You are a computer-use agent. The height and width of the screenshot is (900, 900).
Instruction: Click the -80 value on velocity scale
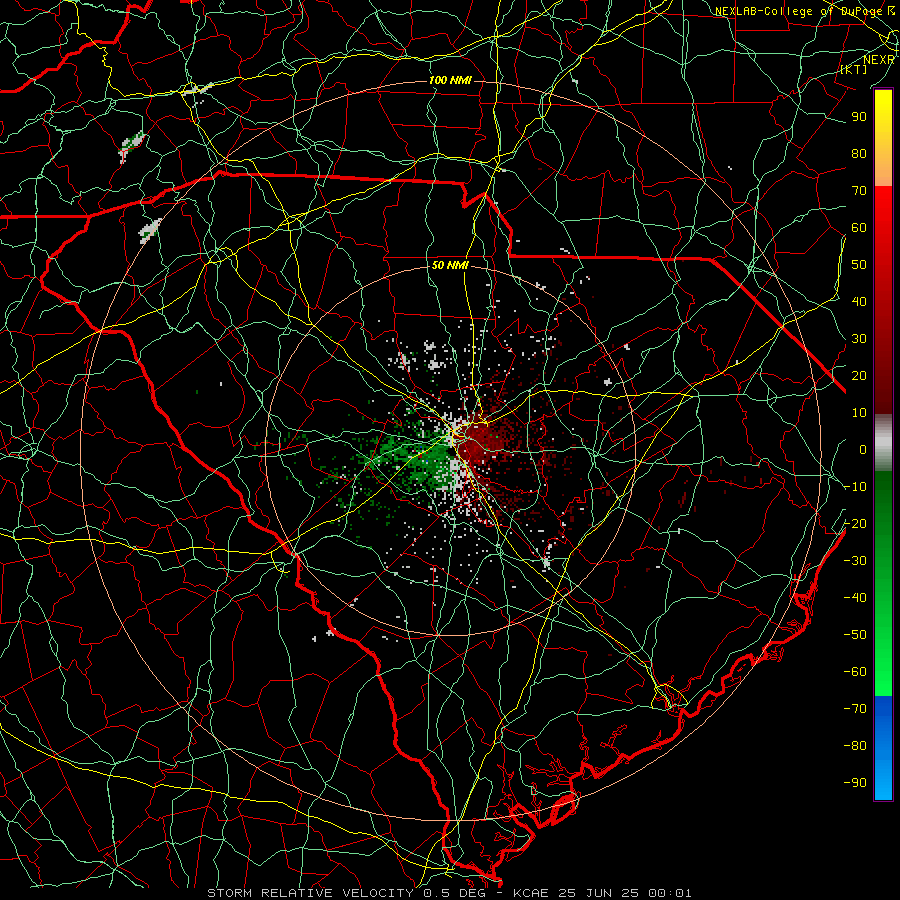pos(855,746)
